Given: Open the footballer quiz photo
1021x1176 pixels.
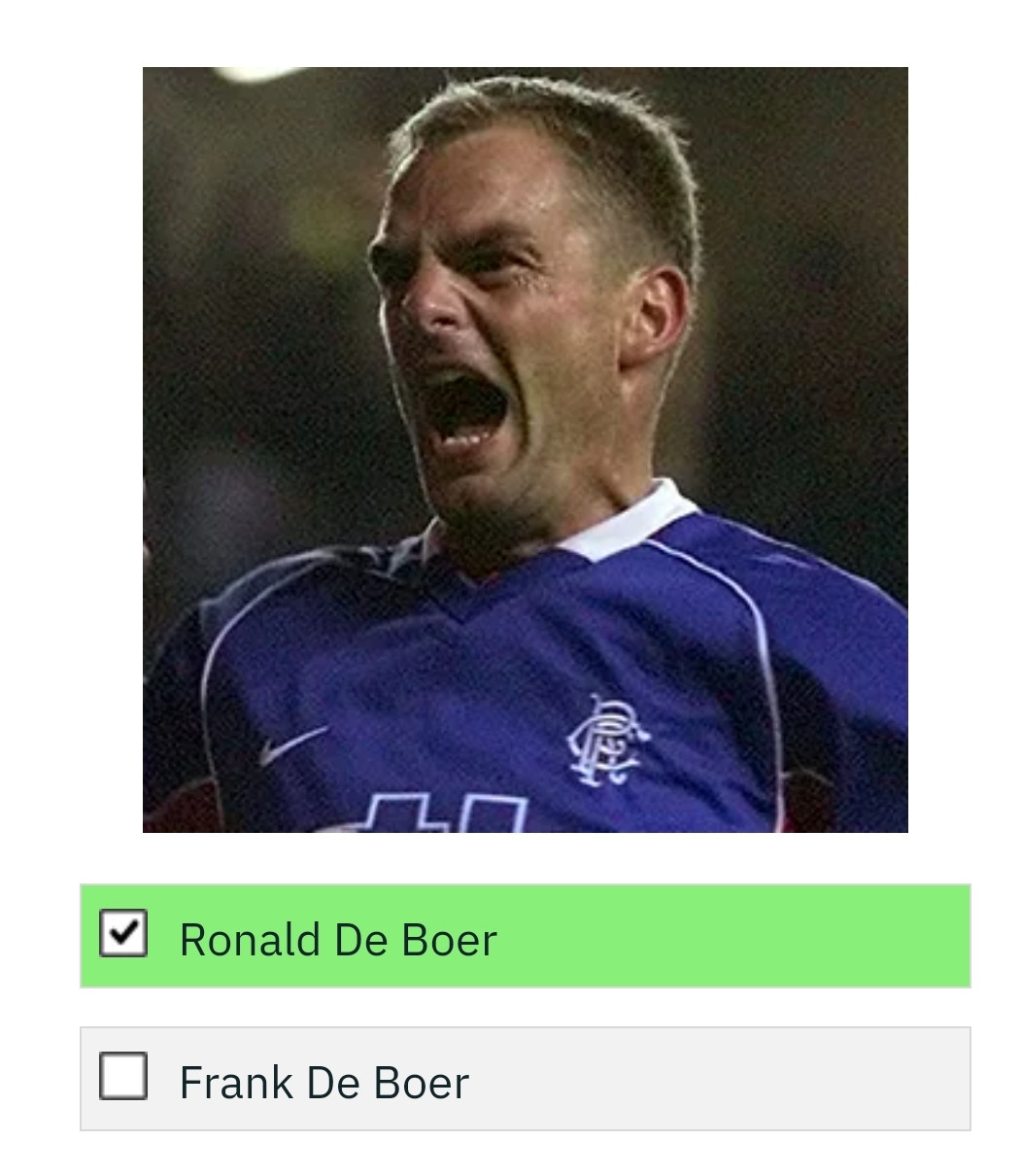Looking at the screenshot, I should pos(526,450).
